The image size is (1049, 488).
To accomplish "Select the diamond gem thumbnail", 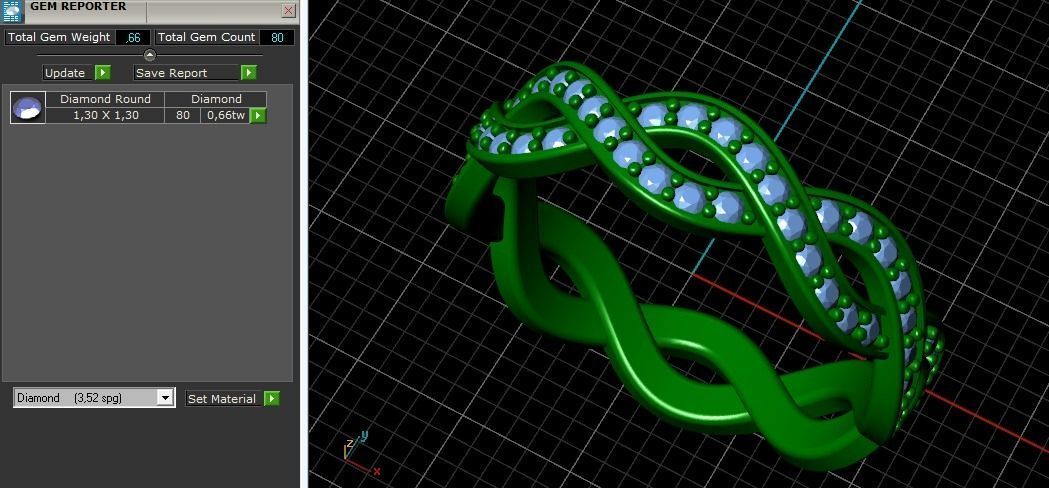I will coord(28,108).
